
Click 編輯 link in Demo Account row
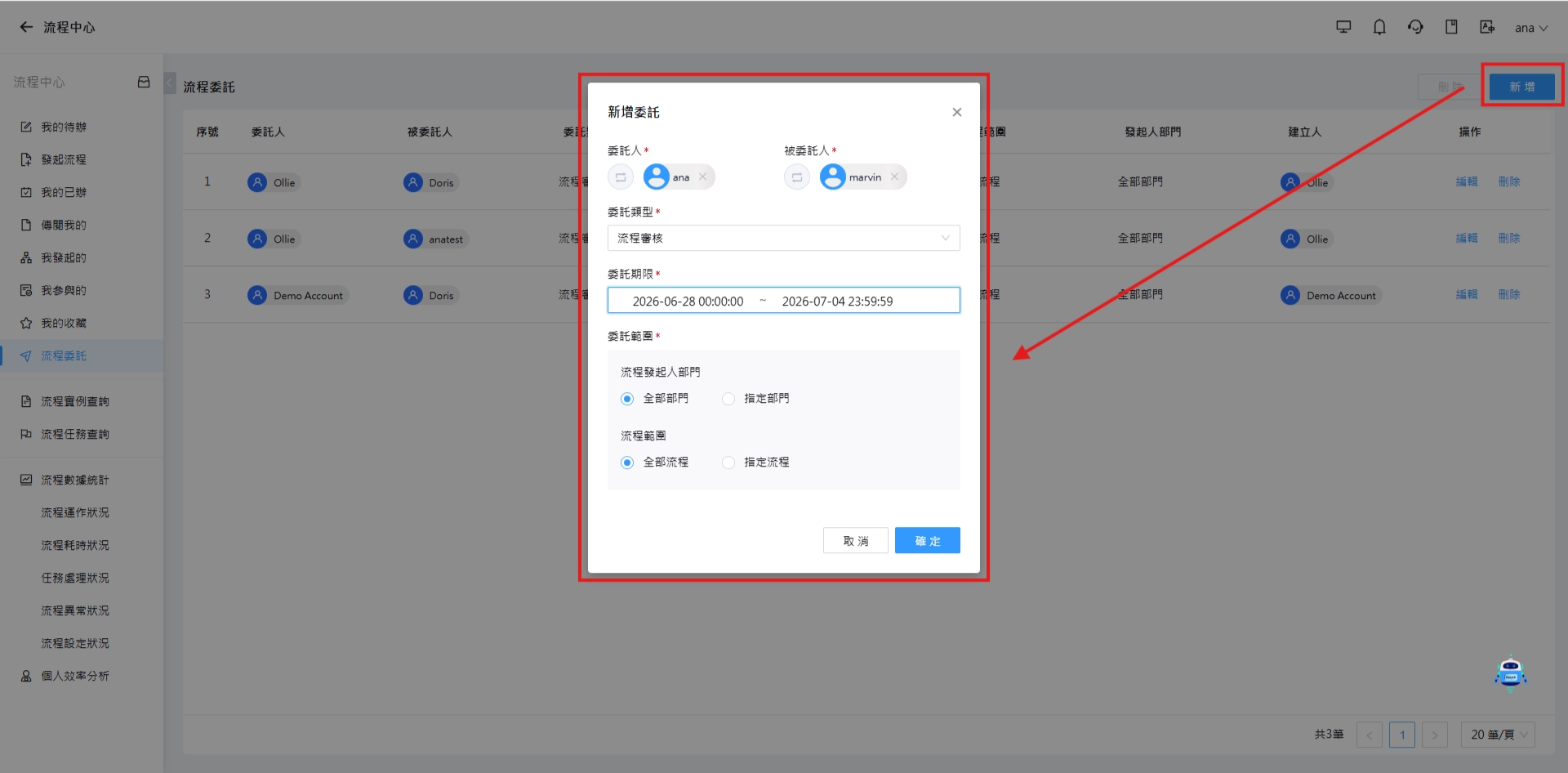click(x=1467, y=294)
